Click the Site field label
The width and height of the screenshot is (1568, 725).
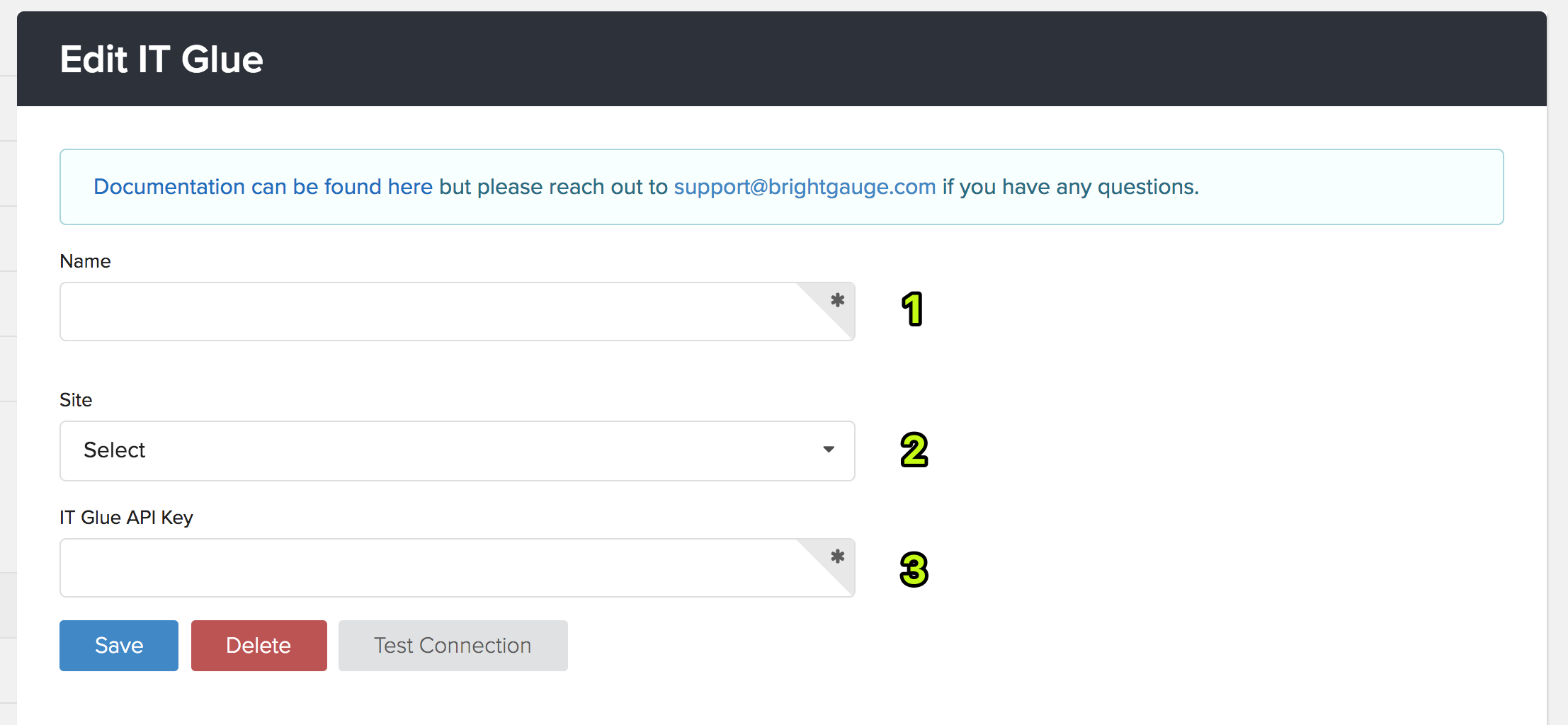[x=76, y=400]
